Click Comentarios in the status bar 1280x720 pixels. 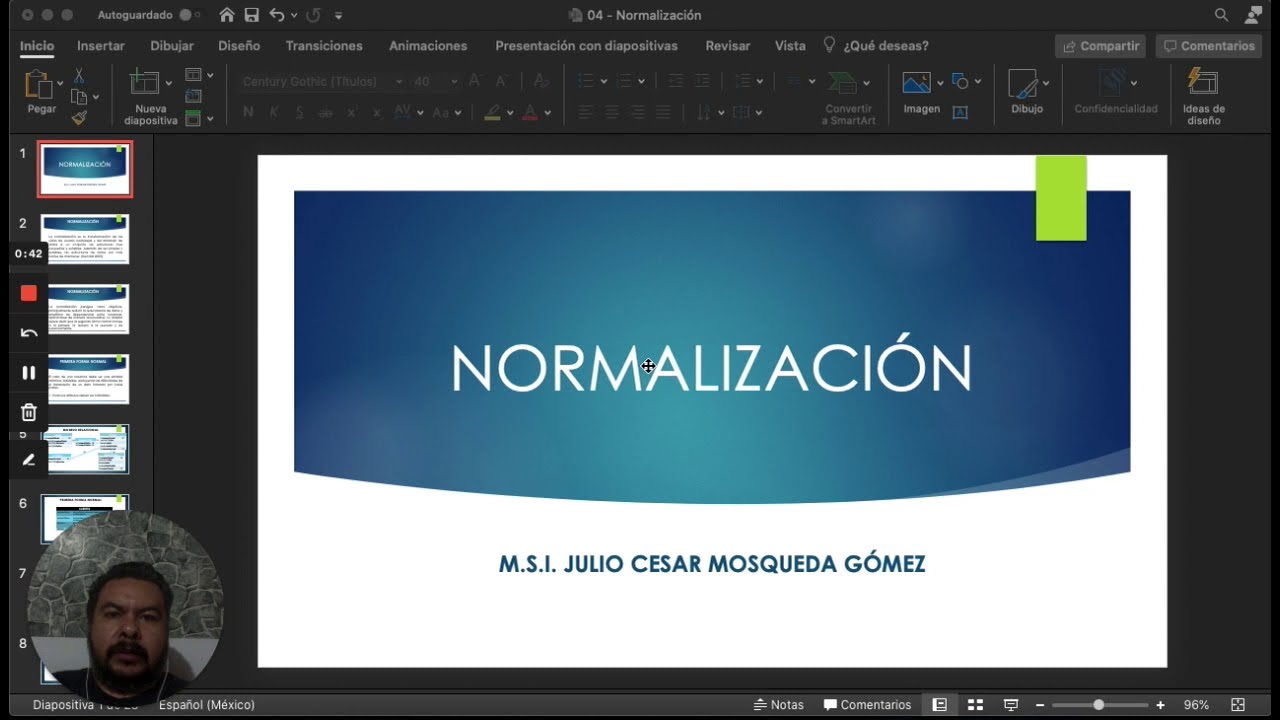(x=867, y=705)
